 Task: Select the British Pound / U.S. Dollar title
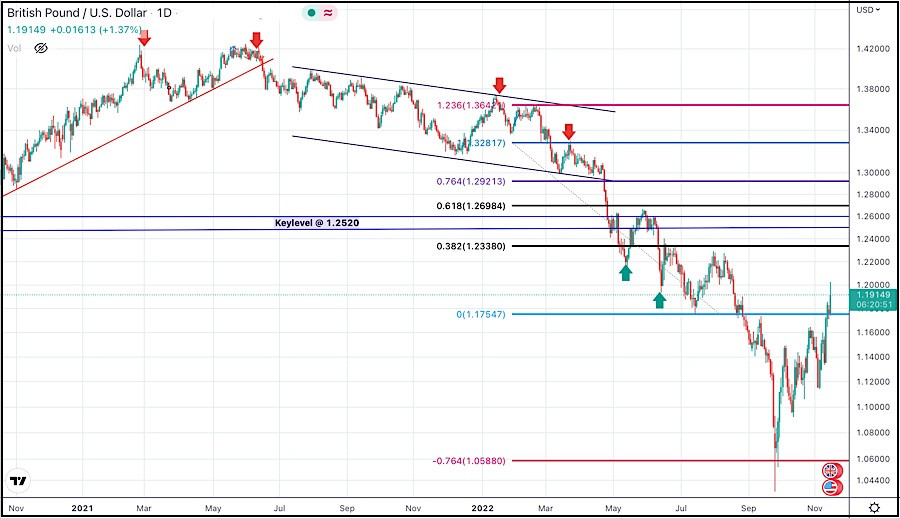76,13
